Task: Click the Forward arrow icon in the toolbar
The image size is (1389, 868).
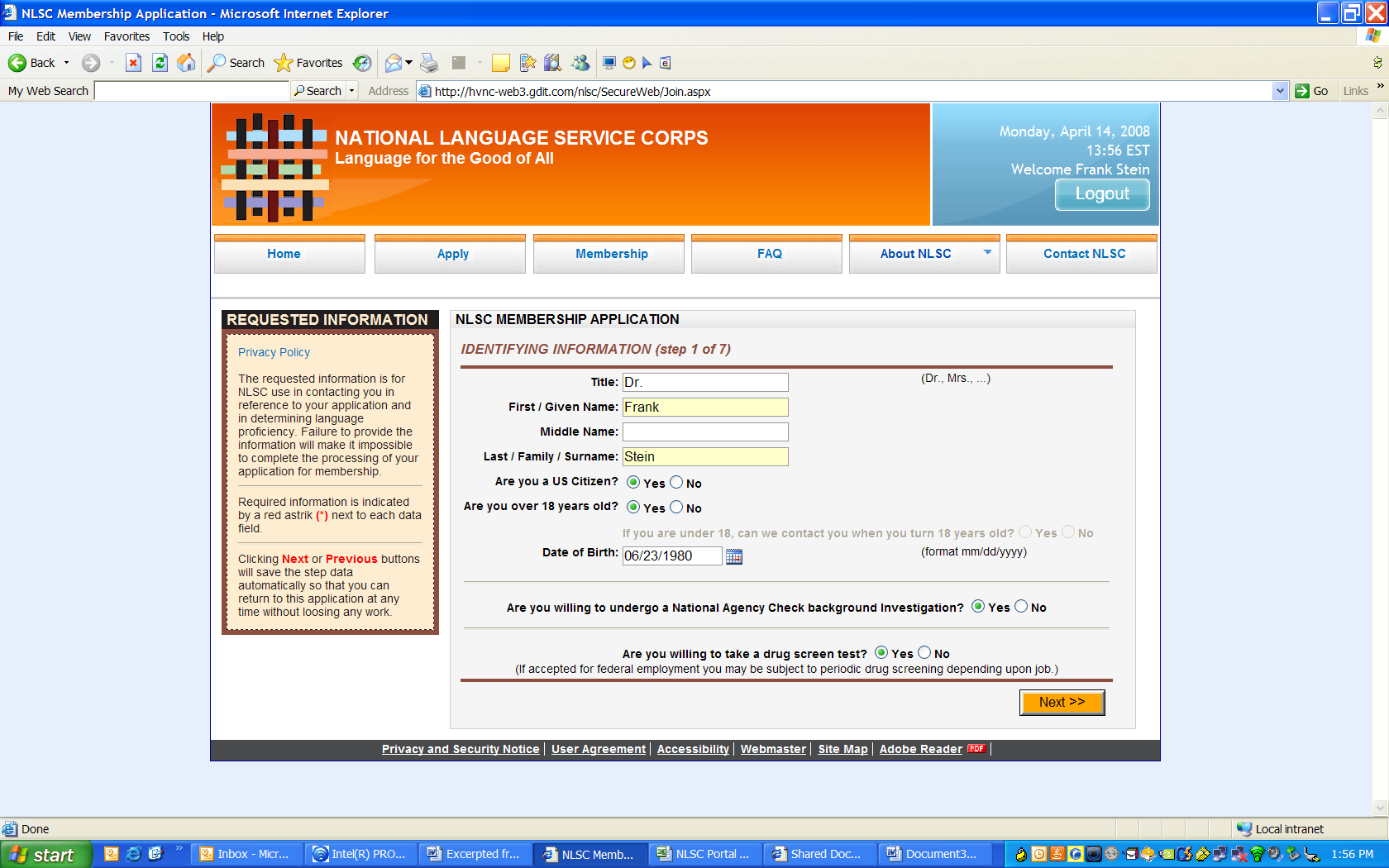Action: [x=91, y=63]
